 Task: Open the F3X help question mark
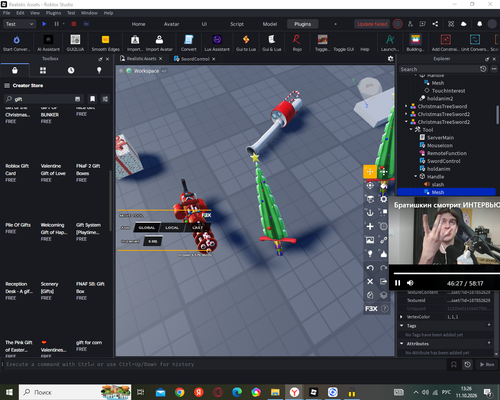coord(384,309)
